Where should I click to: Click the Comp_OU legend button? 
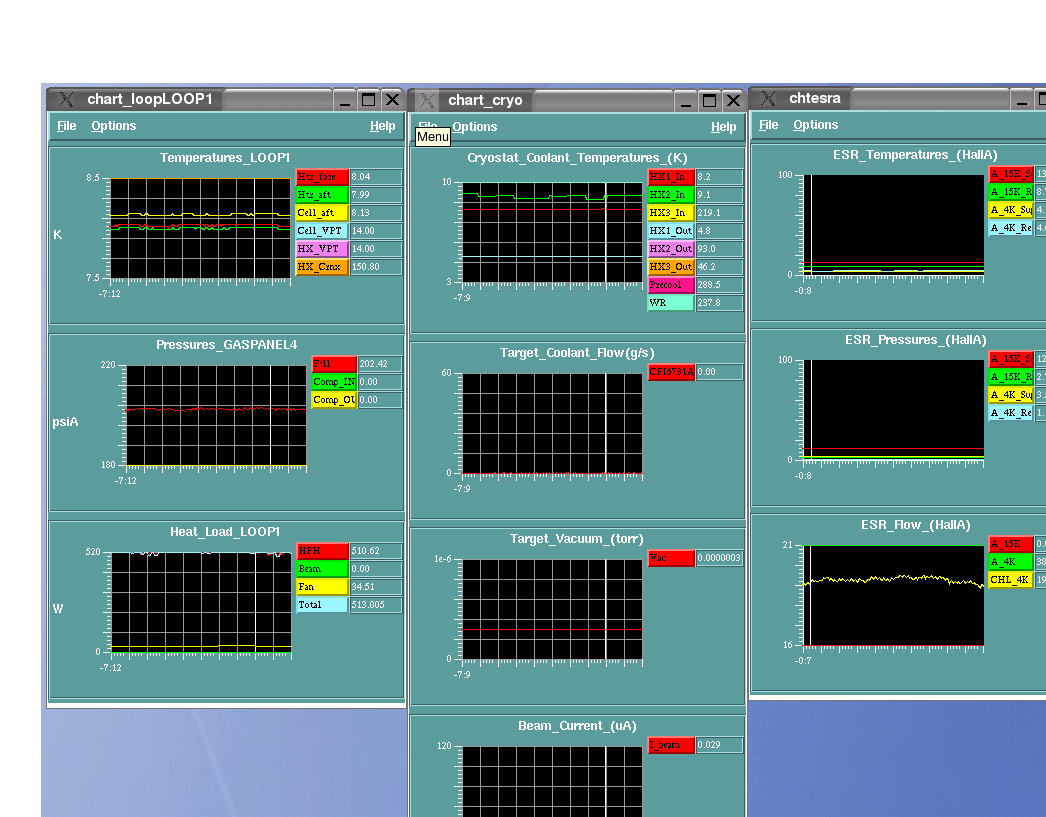pyautogui.click(x=334, y=400)
